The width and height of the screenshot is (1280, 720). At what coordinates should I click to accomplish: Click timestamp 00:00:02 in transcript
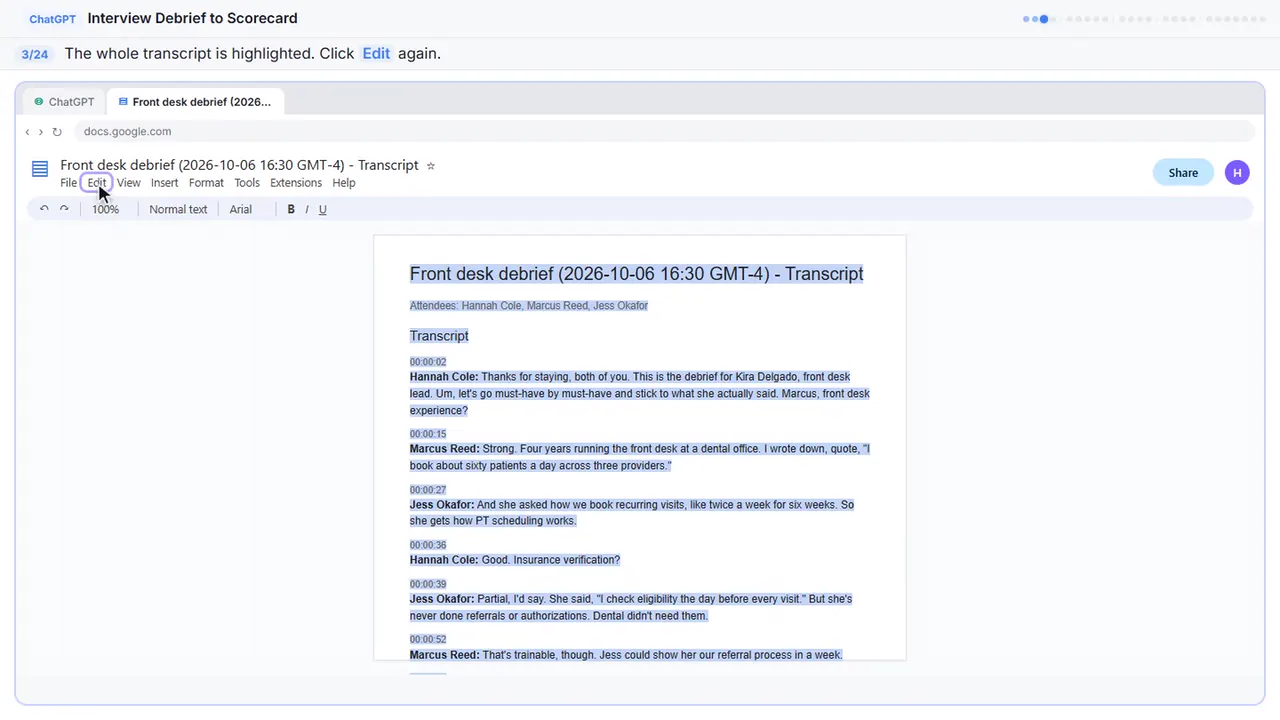pos(428,362)
